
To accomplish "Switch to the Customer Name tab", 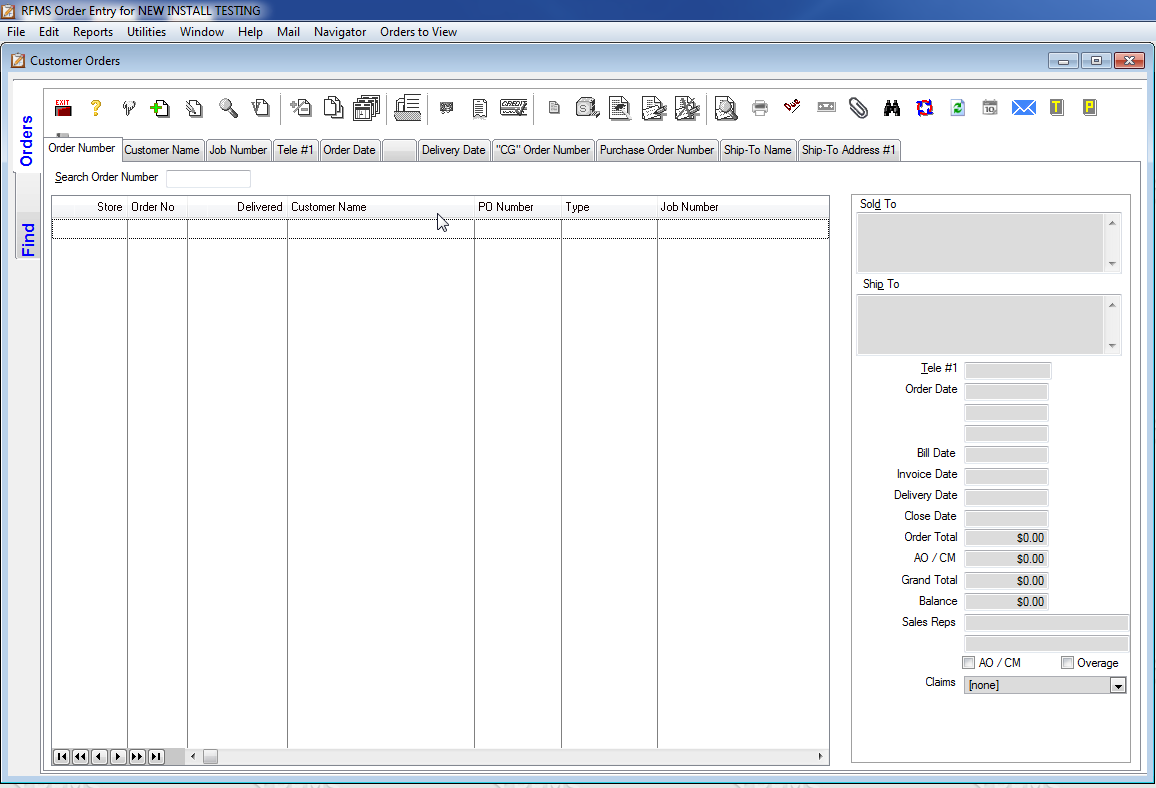I will [162, 149].
